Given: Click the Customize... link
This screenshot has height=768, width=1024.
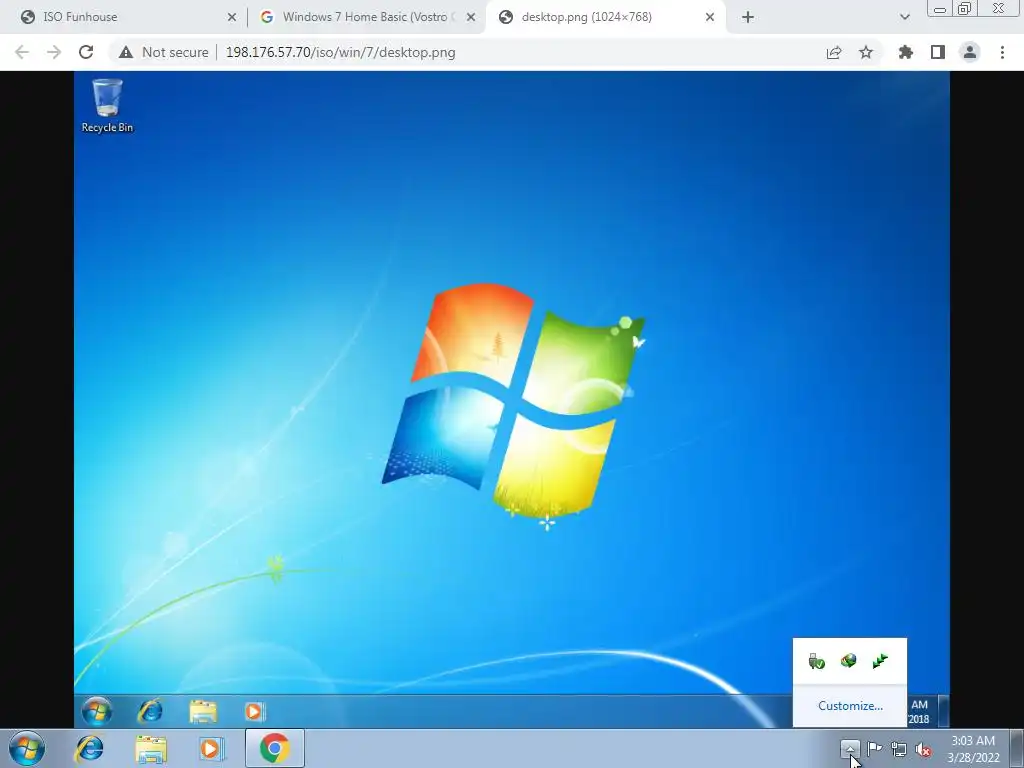Looking at the screenshot, I should 850,706.
